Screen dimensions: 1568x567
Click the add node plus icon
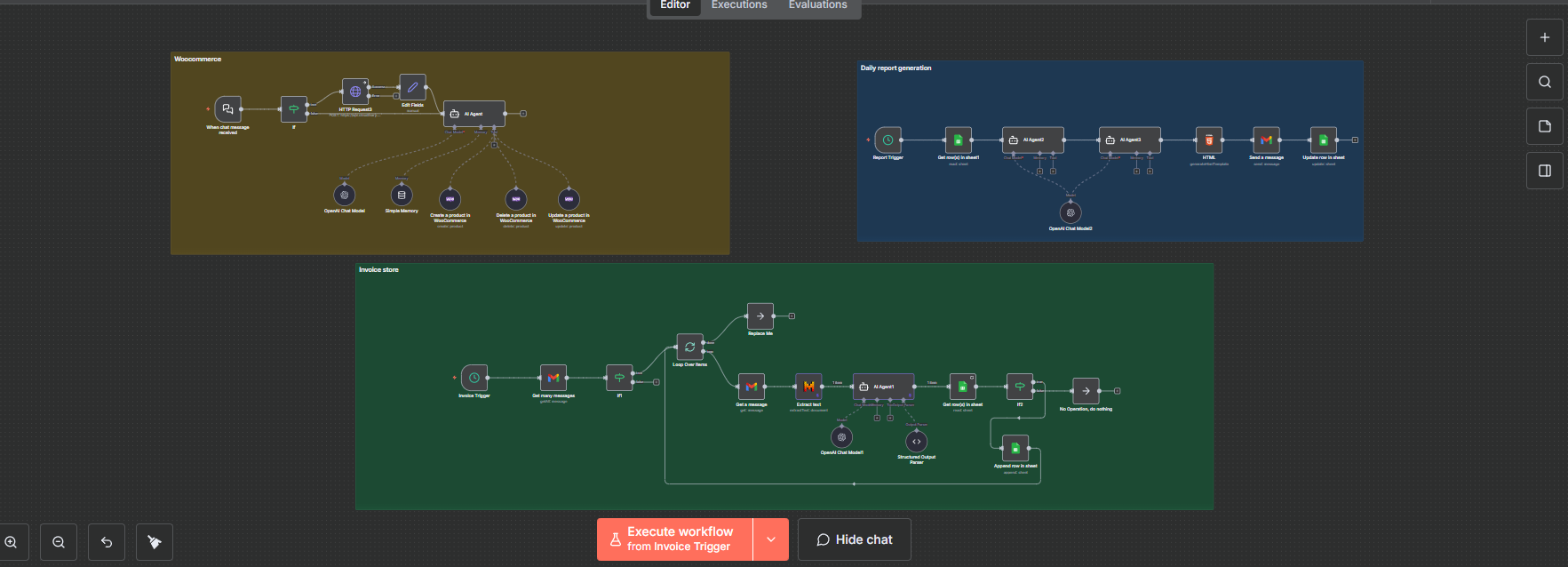1544,37
